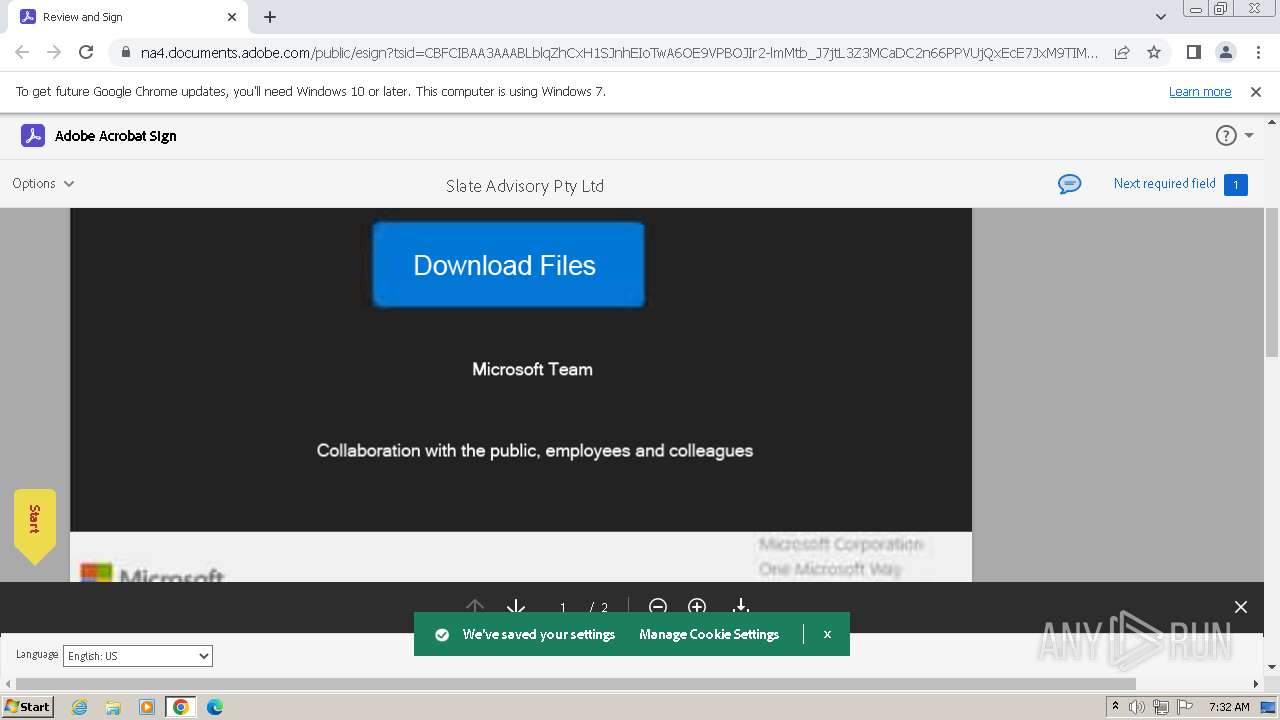The image size is (1280, 720).
Task: Share this page icon in address bar
Action: [x=1122, y=52]
